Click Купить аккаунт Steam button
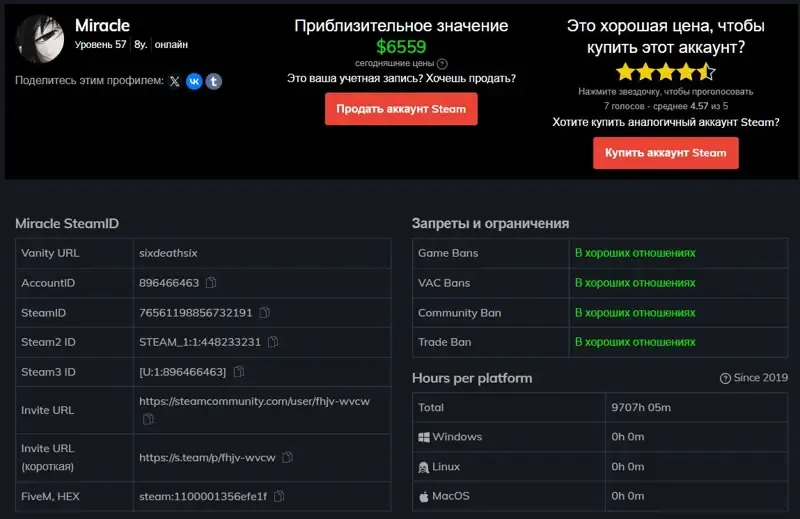Image resolution: width=800 pixels, height=519 pixels. (665, 153)
